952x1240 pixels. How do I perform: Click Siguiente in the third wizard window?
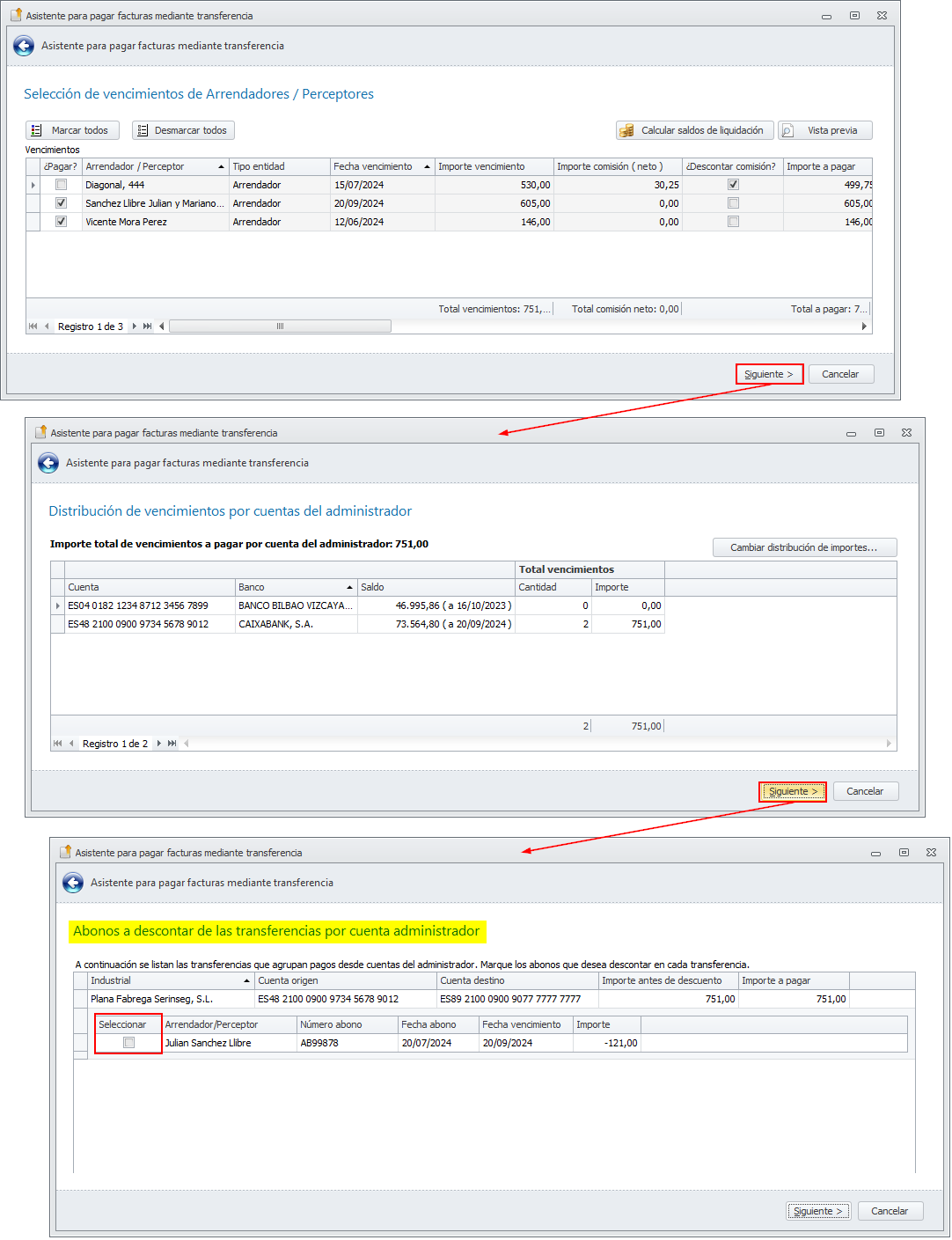[x=818, y=1211]
